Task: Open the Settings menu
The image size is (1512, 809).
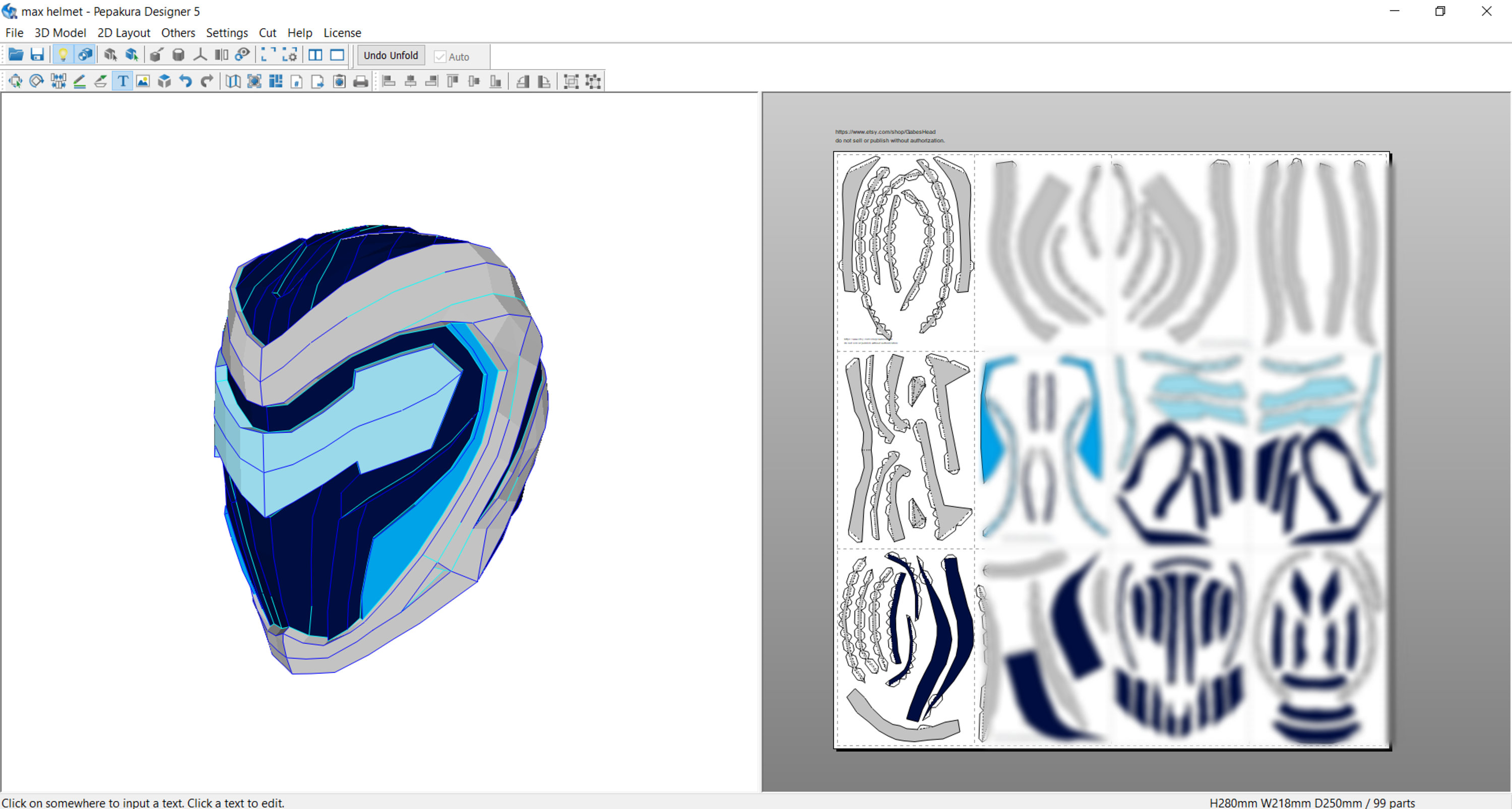Action: click(x=227, y=33)
